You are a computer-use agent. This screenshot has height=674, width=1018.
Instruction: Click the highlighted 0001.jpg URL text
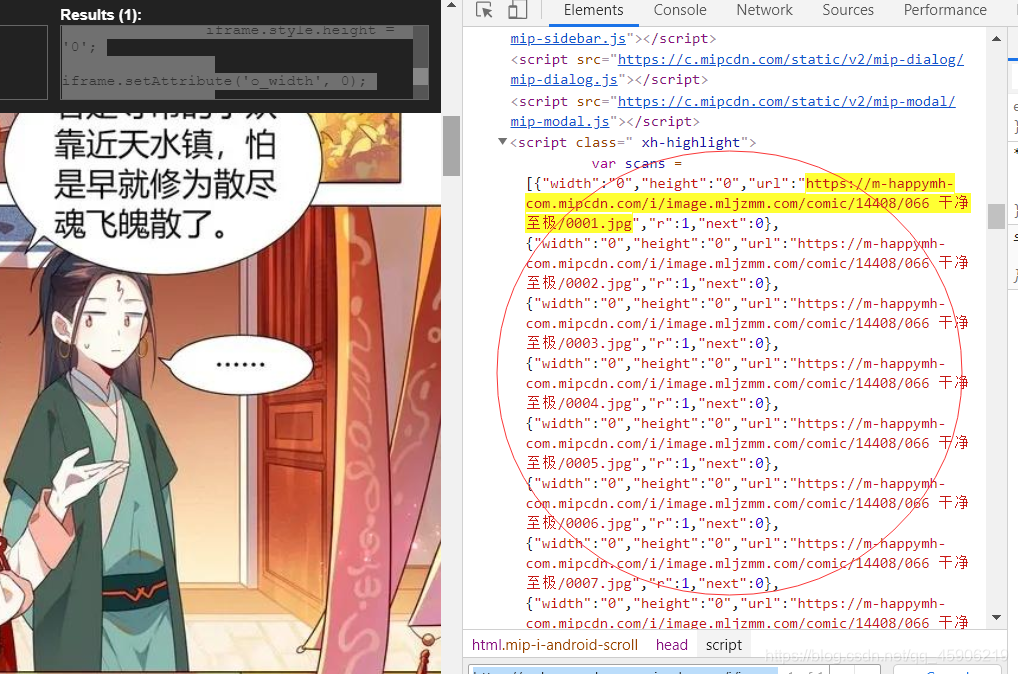tap(747, 203)
